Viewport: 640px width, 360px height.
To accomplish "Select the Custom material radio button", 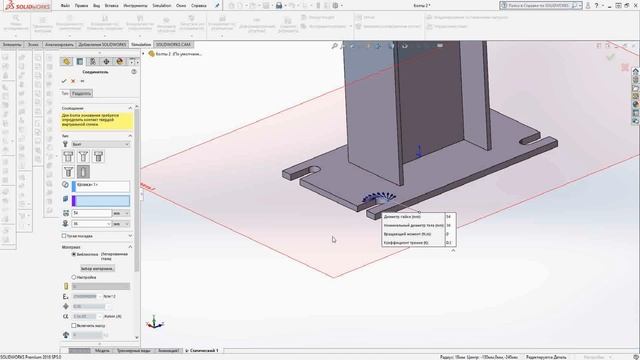I will (74, 277).
